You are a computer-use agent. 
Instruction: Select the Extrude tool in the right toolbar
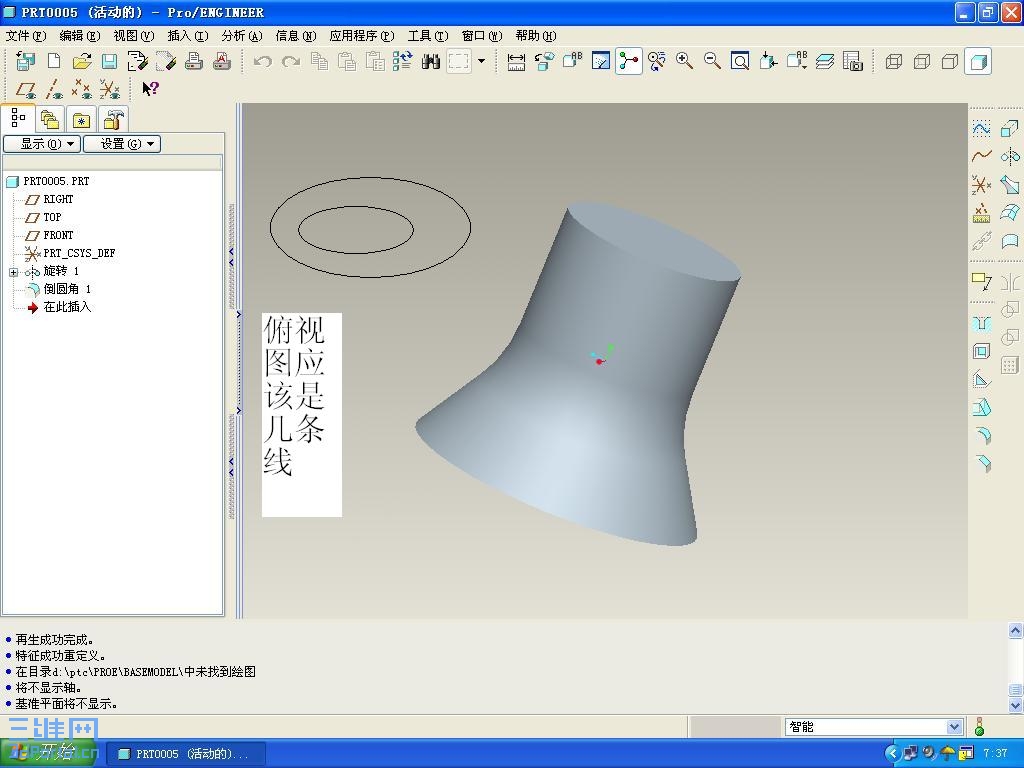(x=1010, y=129)
